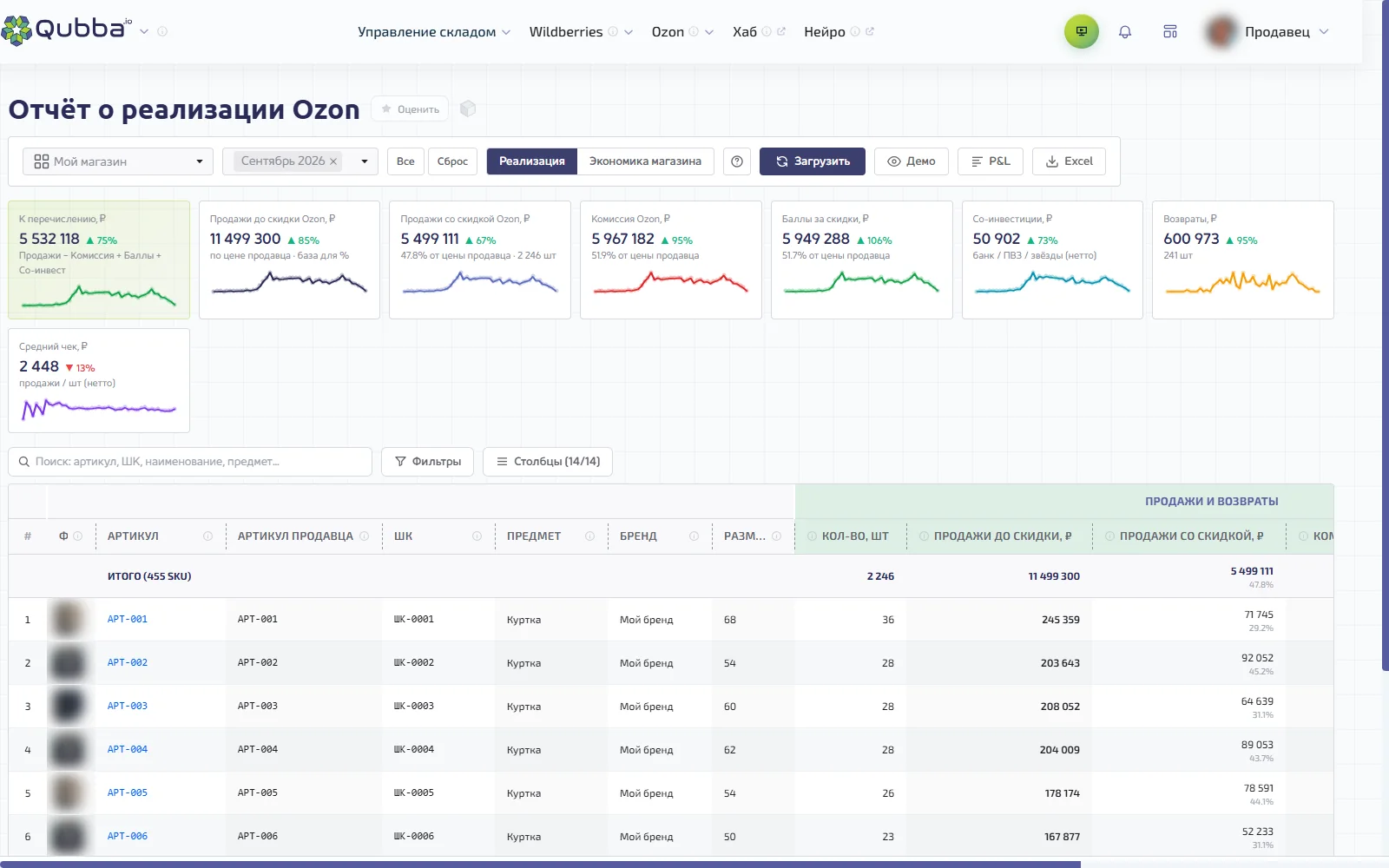This screenshot has height=868, width=1389.
Task: Click the Загрузить button
Action: (813, 161)
